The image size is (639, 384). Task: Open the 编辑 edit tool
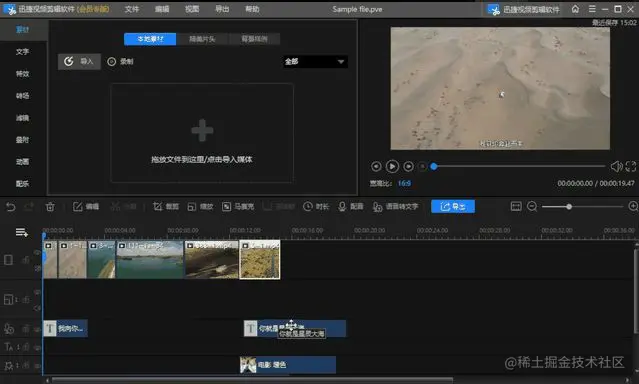[86, 207]
